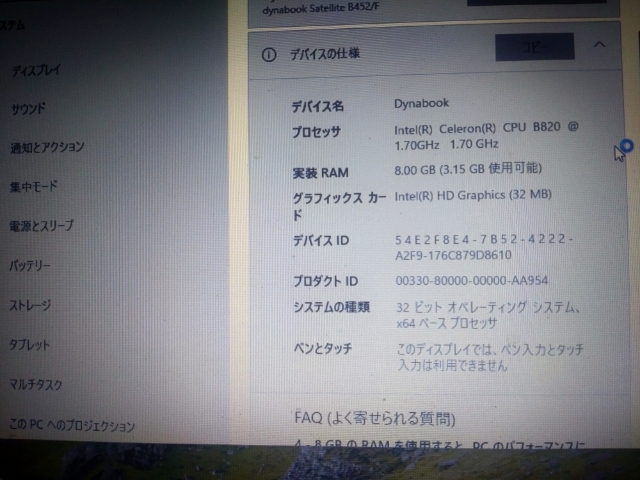Go to 集中モード settings
Screen dimensions: 640x480
click(33, 187)
